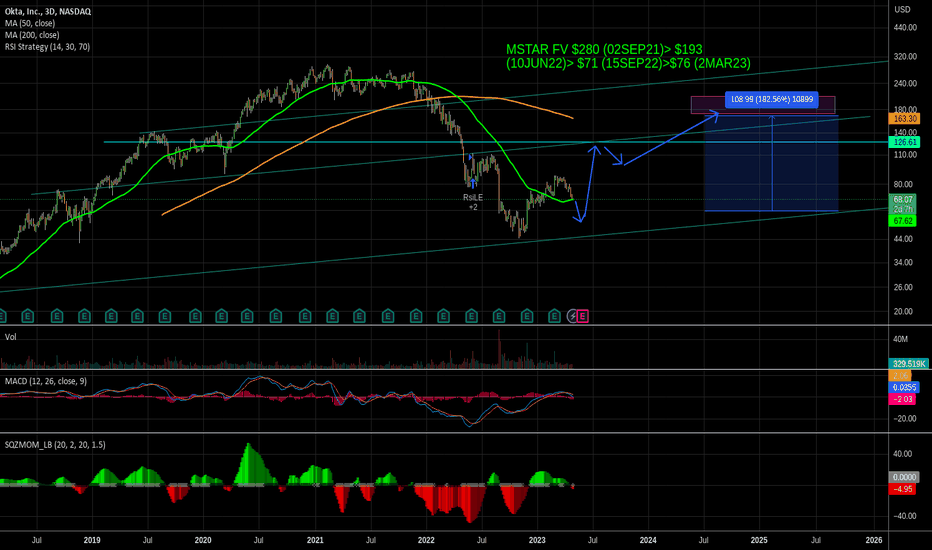Click the 2019 label on time axis
The image size is (932, 550).
coord(92,540)
